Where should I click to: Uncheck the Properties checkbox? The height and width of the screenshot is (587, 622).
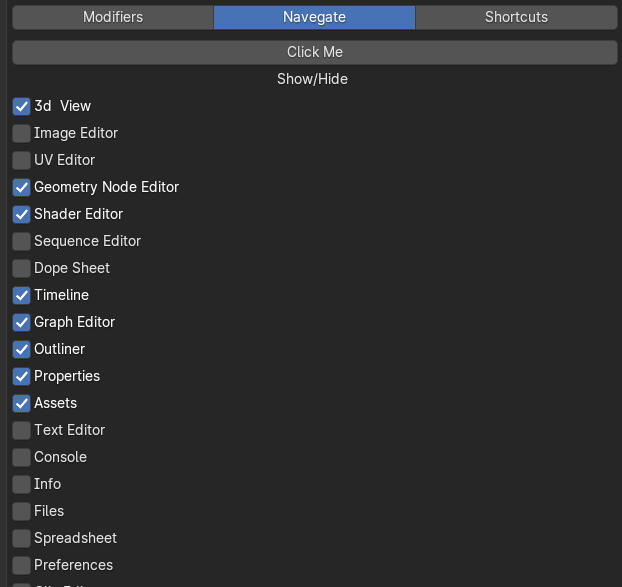pos(22,376)
